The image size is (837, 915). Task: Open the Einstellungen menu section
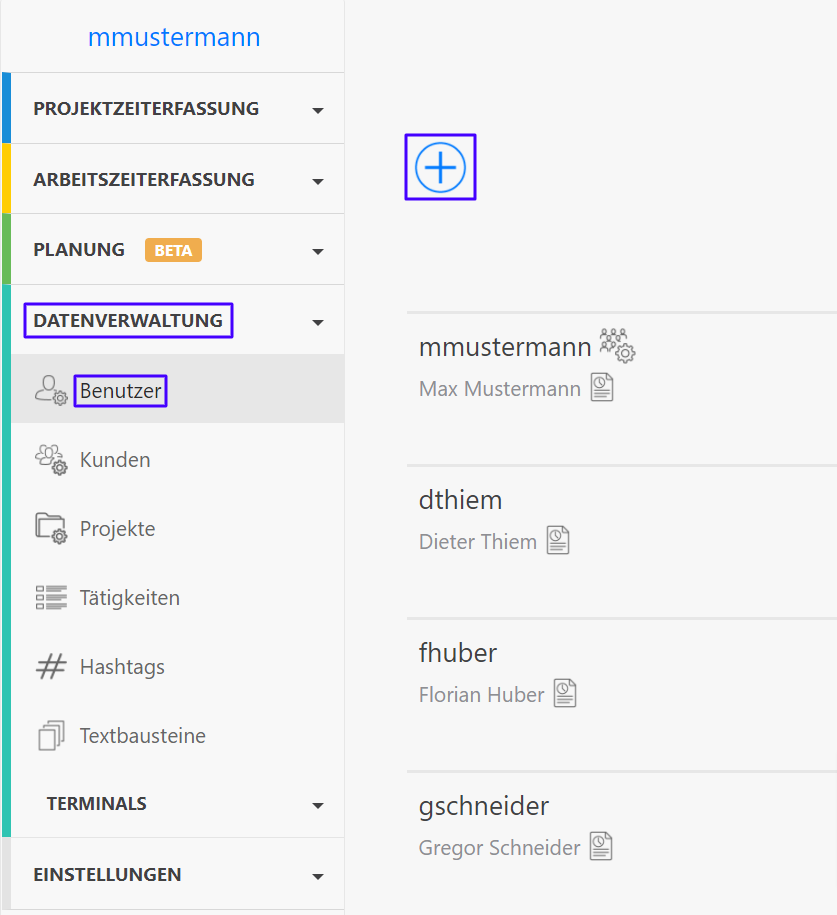click(177, 874)
